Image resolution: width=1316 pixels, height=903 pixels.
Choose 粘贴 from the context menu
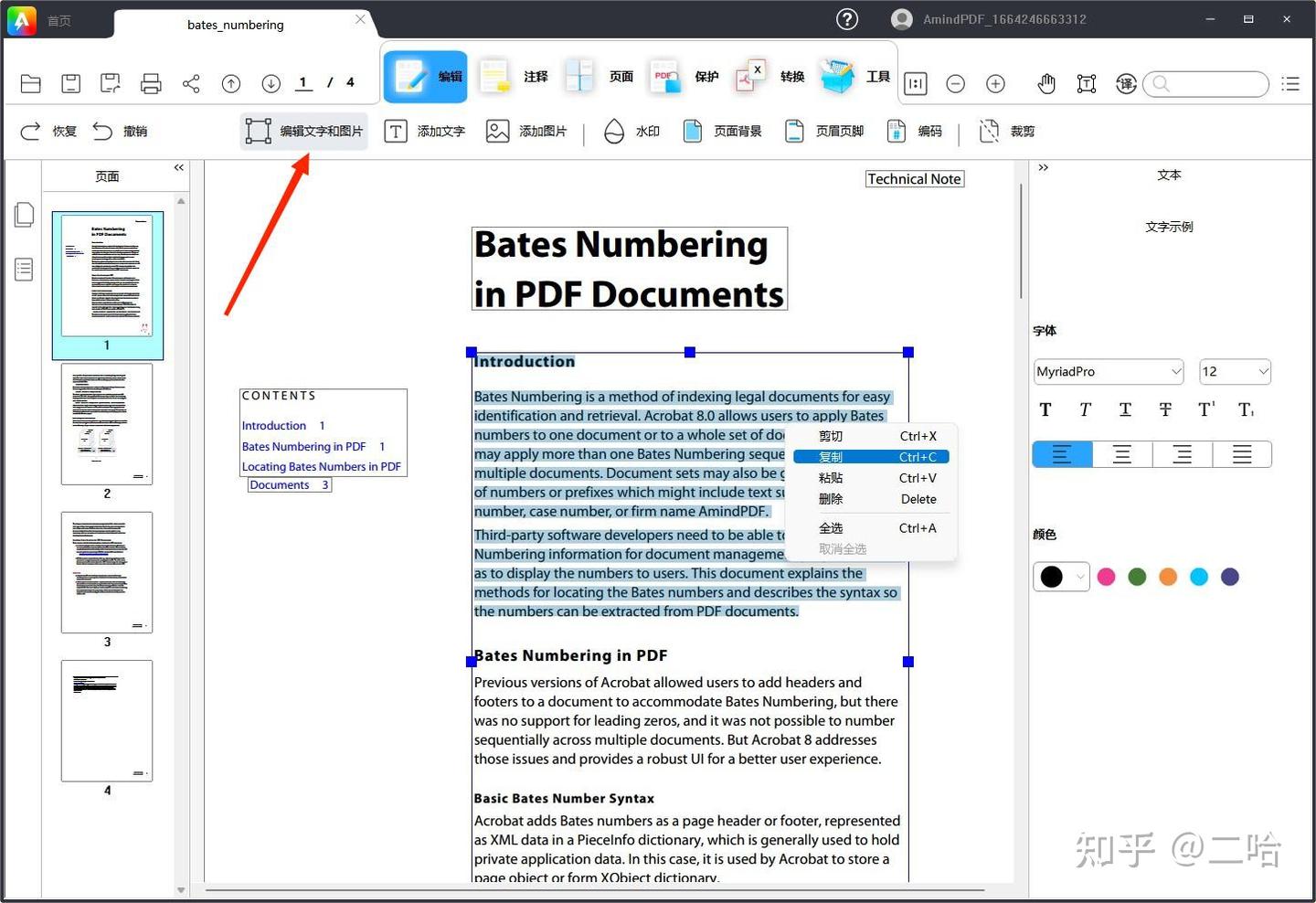(876, 478)
